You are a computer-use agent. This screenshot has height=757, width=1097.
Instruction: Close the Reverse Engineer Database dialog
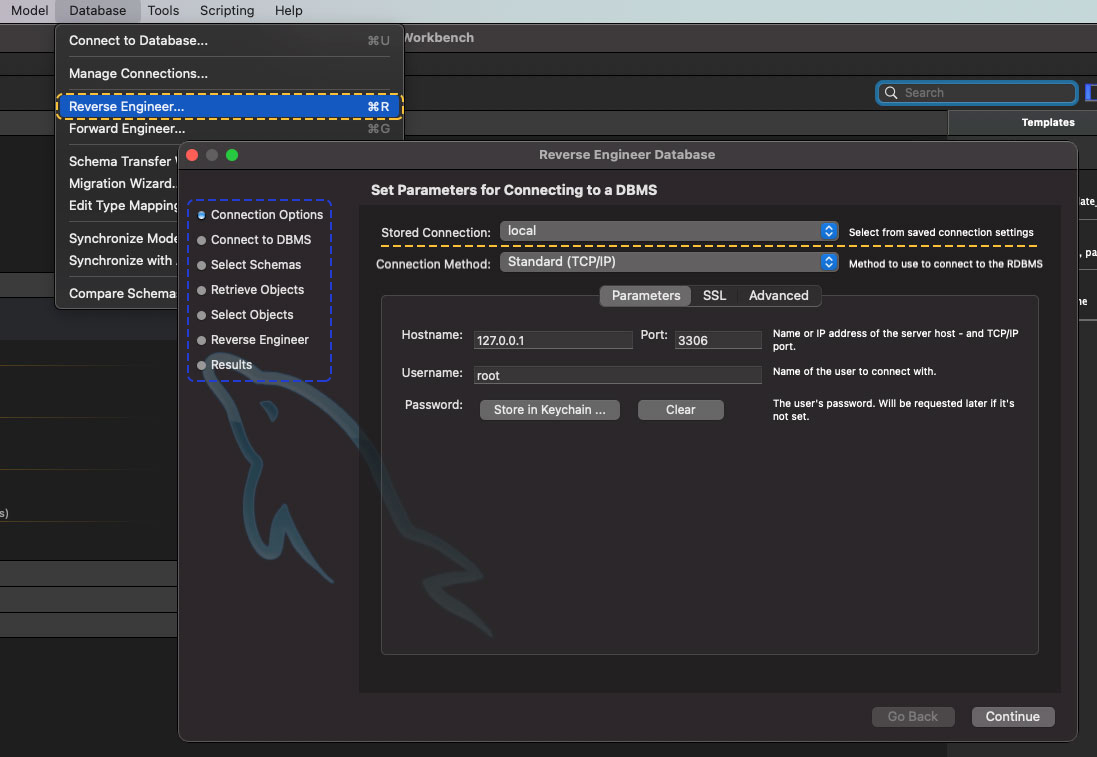tap(192, 155)
